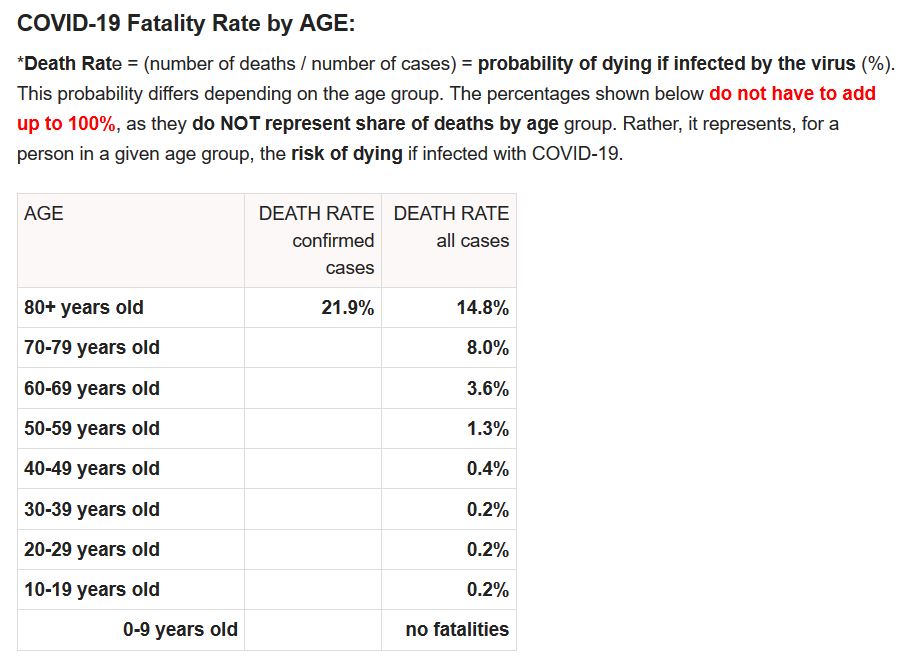Select the 80+ years old row label
The height and width of the screenshot is (666, 911).
tap(84, 308)
